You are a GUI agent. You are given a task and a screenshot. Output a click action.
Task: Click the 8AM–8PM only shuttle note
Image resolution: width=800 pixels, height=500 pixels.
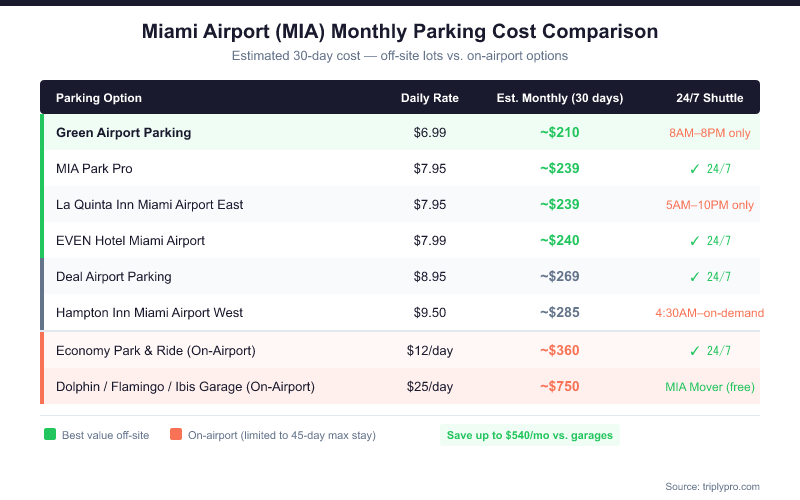tap(710, 133)
